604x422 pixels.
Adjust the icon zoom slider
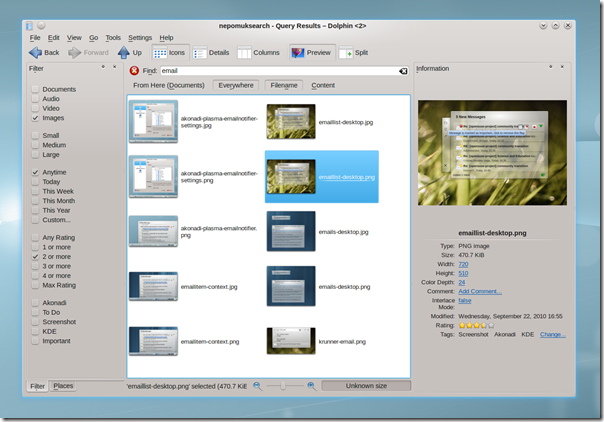click(284, 385)
